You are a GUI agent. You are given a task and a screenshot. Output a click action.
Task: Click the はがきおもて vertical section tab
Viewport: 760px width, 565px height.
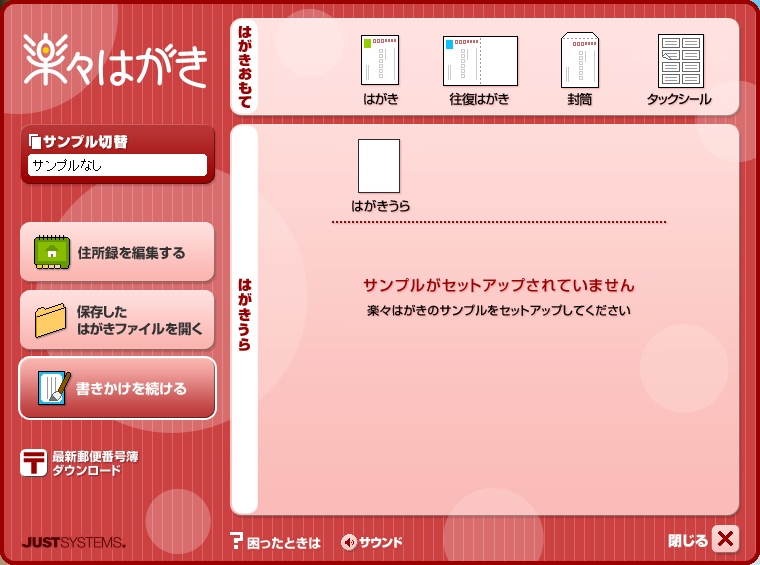245,67
